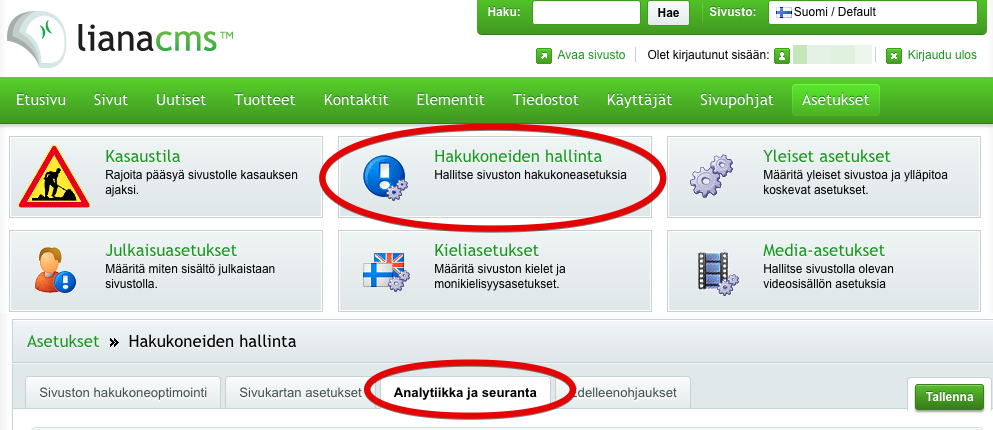
Task: Click the Yleiset asetukset gears icon
Action: [x=711, y=175]
